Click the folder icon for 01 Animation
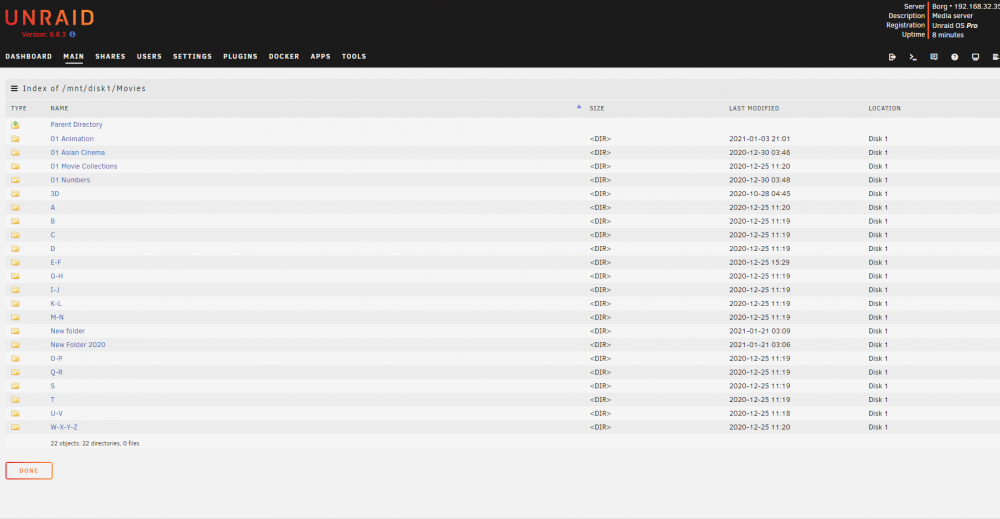Viewport: 1000px width, 519px height. click(x=15, y=138)
